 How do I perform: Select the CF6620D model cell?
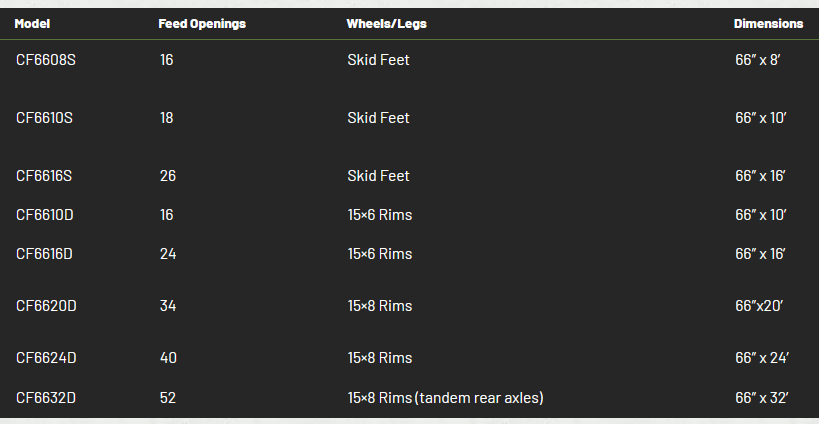pos(46,306)
